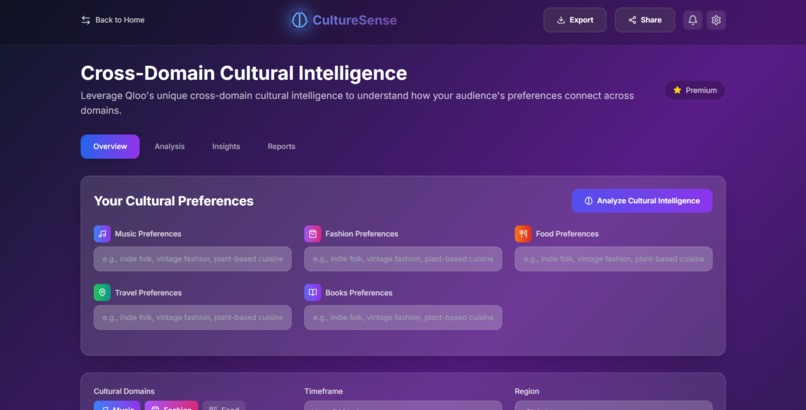The height and width of the screenshot is (410, 806).
Task: Go back via Back to Home link
Action: [113, 20]
